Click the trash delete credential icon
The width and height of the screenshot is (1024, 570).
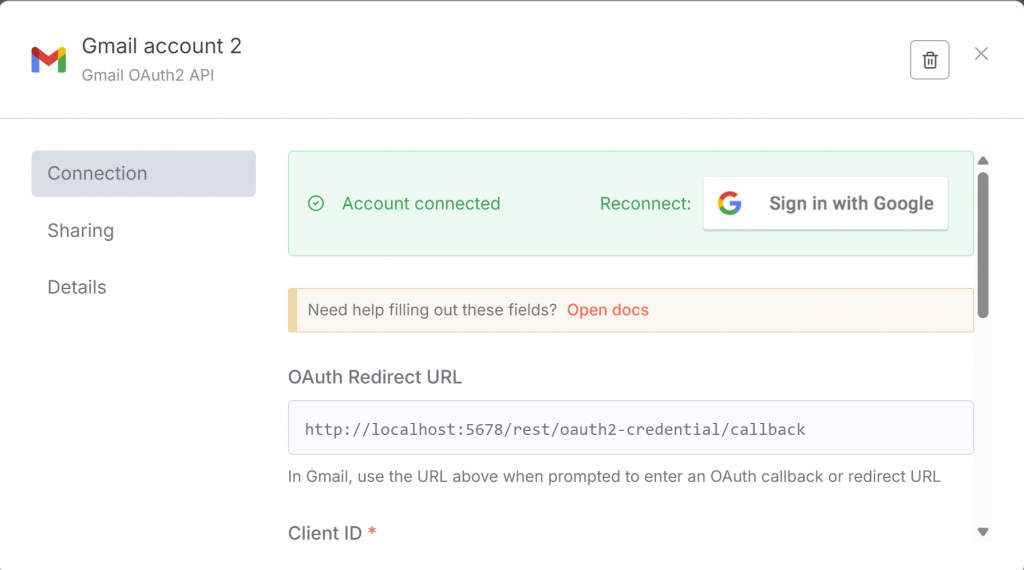[929, 60]
